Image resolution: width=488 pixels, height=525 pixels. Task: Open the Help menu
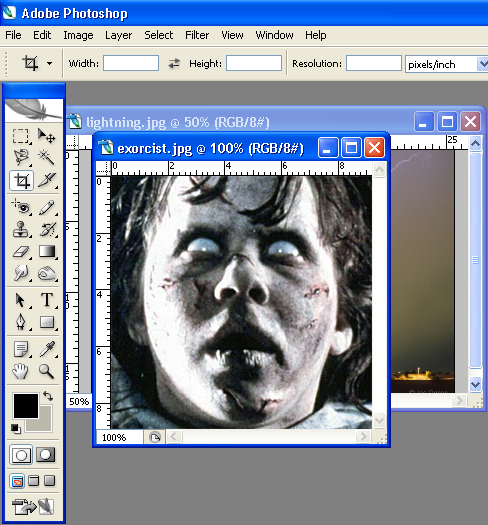tap(316, 35)
